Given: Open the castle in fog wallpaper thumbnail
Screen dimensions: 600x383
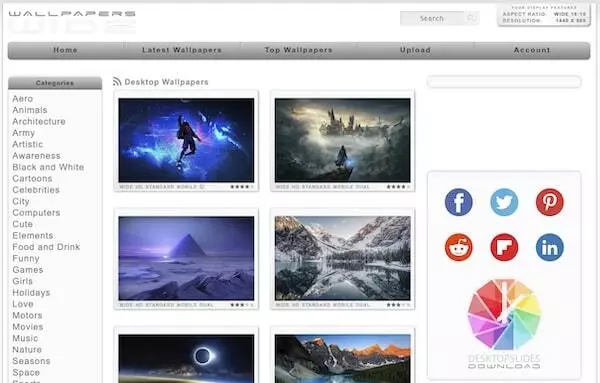Looking at the screenshot, I should [x=342, y=140].
